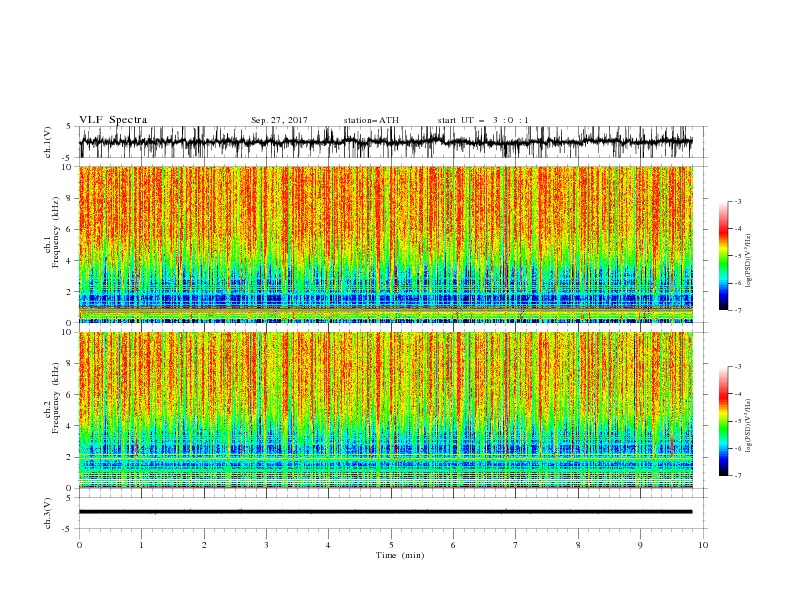Select the date "Sep. 27, 2017"
This screenshot has height=612, width=792.
pyautogui.click(x=279, y=120)
